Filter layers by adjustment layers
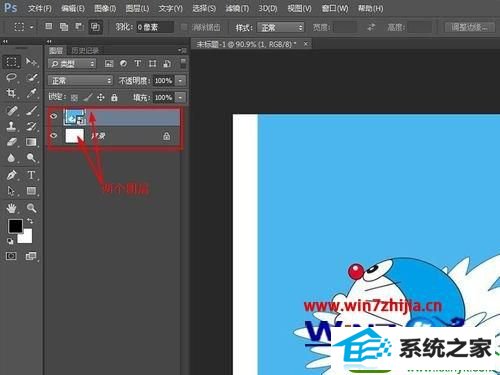This screenshot has height=375, width=500. (x=123, y=63)
